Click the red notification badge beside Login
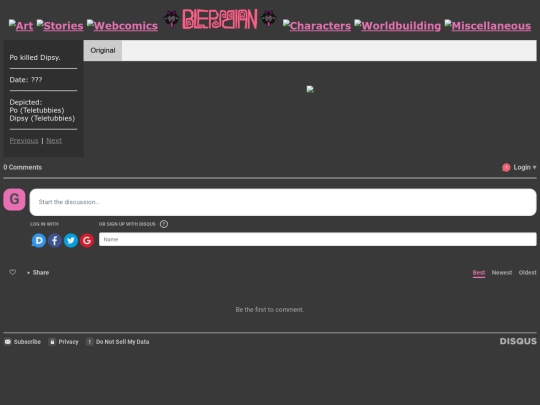The width and height of the screenshot is (540, 405). click(506, 167)
